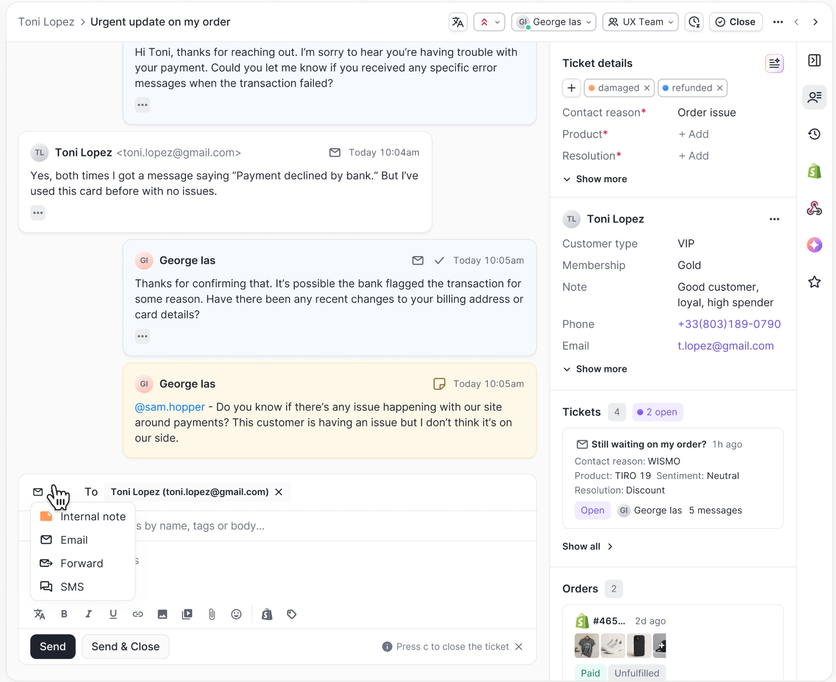Click the t-shirt order thumbnail
Image resolution: width=836 pixels, height=682 pixels.
(x=586, y=646)
